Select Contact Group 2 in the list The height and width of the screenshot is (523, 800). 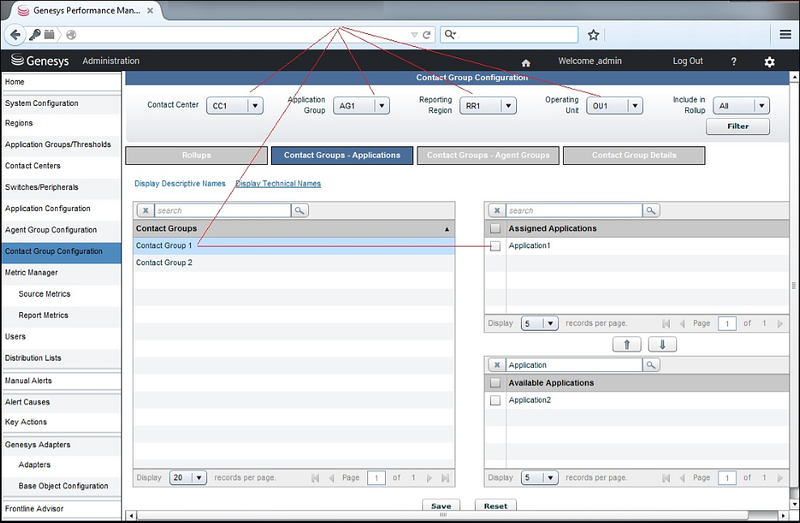point(164,263)
